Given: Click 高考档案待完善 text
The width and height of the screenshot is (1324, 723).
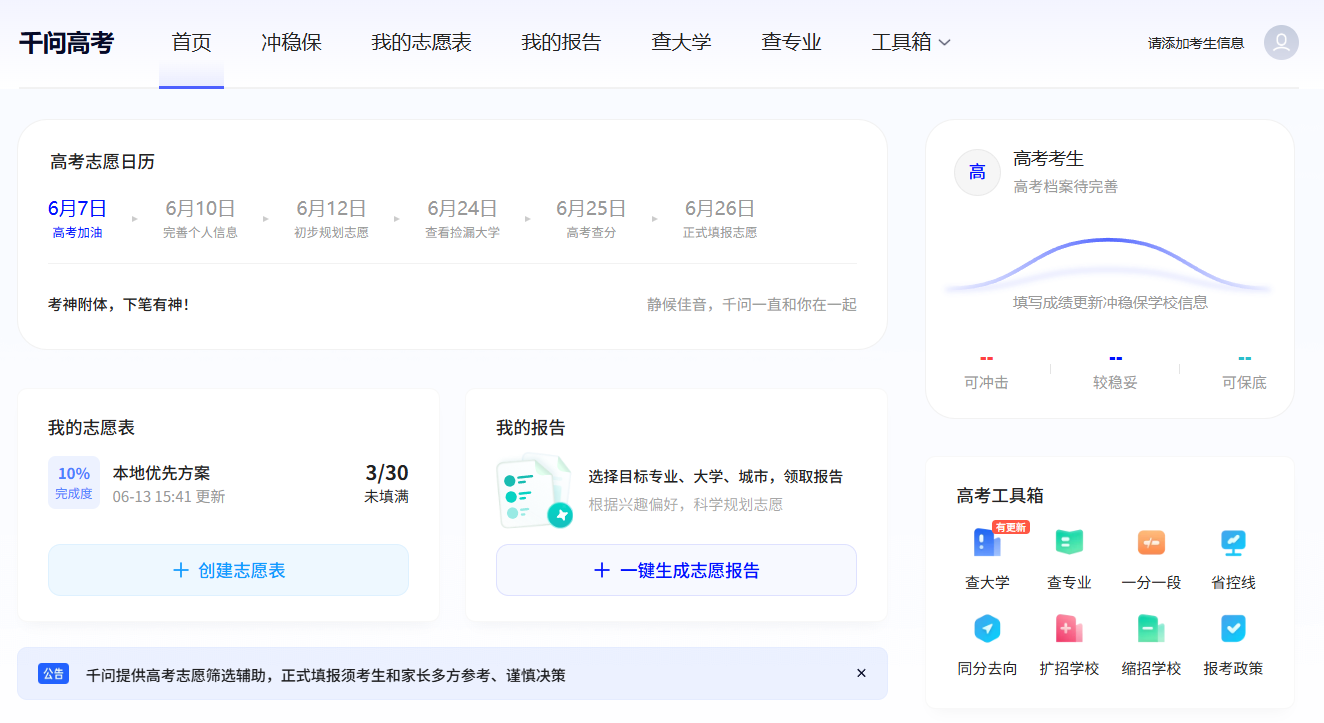Looking at the screenshot, I should pyautogui.click(x=1065, y=187).
